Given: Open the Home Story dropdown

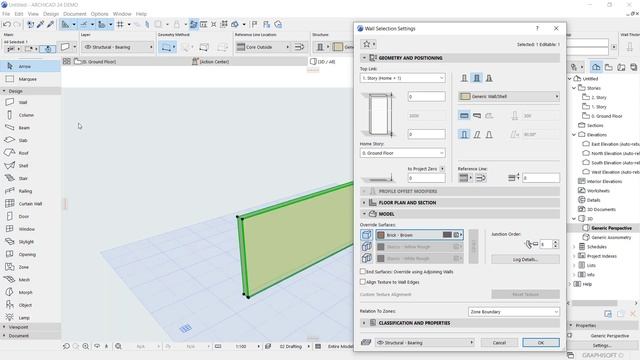Looking at the screenshot, I should 402,153.
